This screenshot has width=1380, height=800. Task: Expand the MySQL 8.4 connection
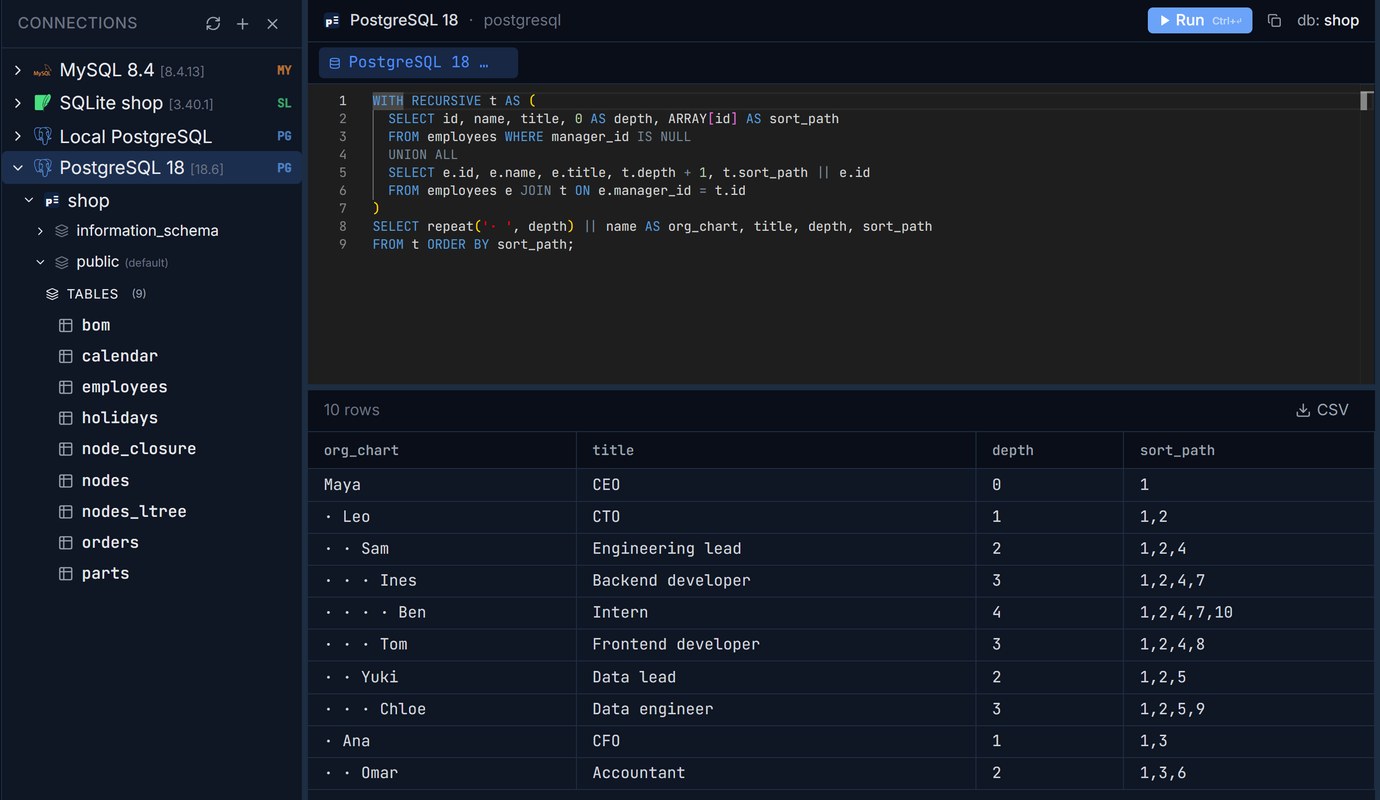pyautogui.click(x=17, y=71)
